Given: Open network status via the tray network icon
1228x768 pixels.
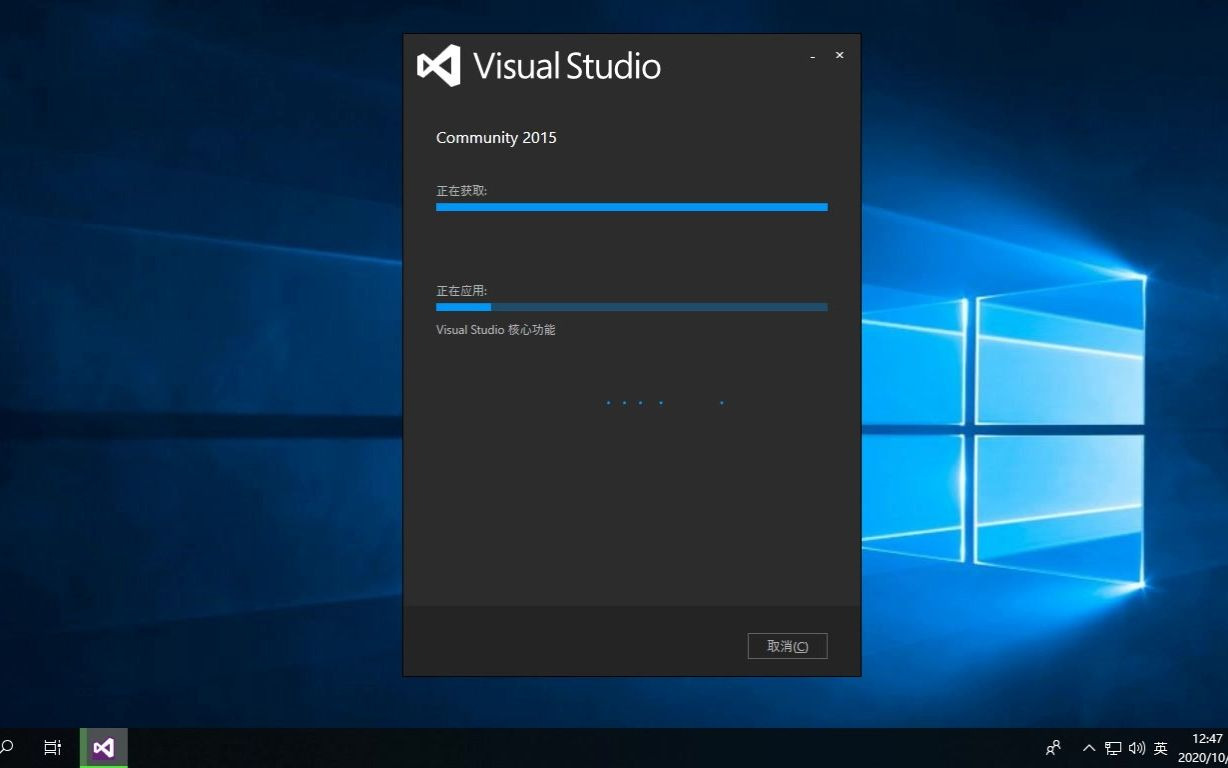Looking at the screenshot, I should point(1113,747).
